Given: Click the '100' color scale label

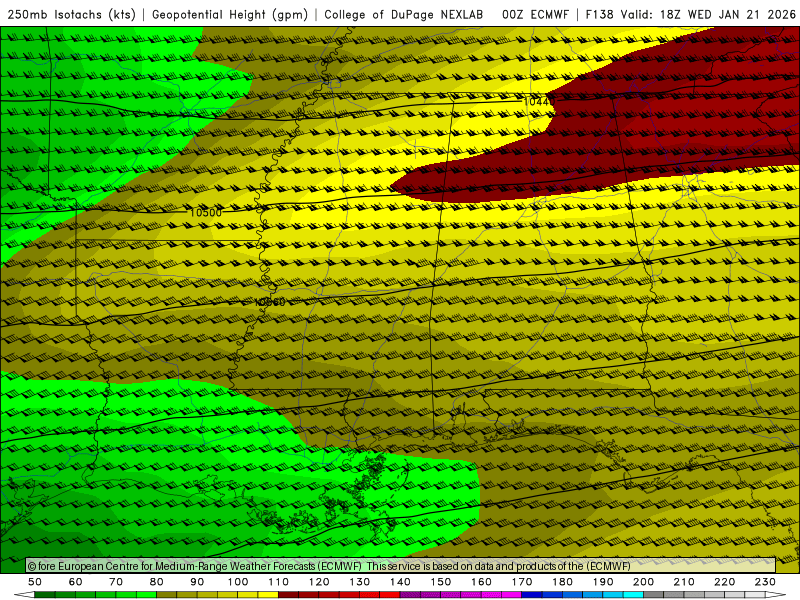Looking at the screenshot, I should click(x=238, y=582).
